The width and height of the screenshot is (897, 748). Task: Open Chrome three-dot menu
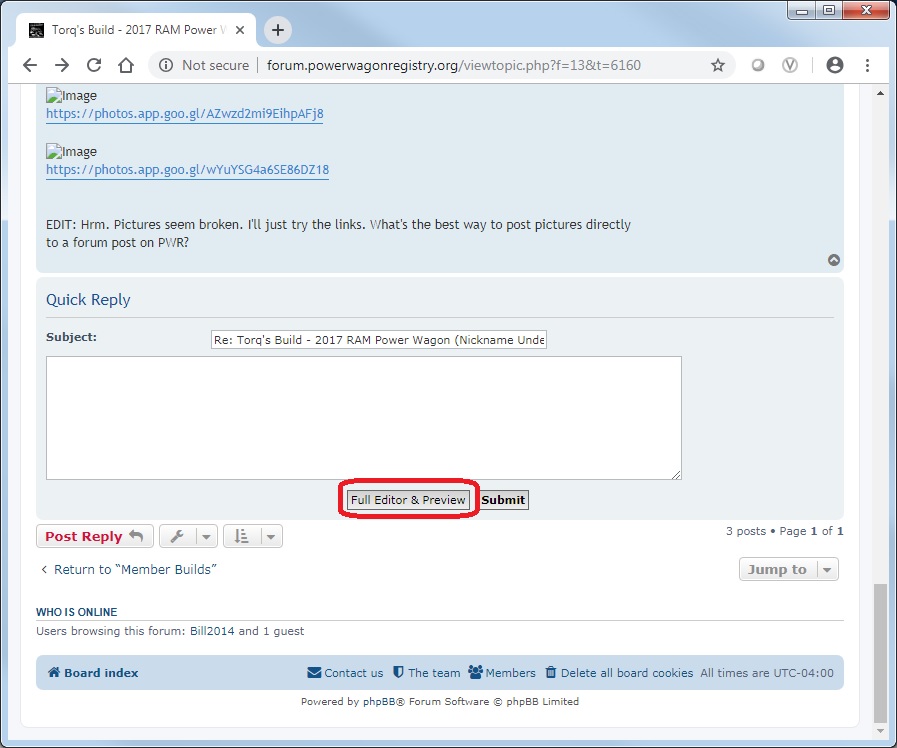(x=867, y=65)
